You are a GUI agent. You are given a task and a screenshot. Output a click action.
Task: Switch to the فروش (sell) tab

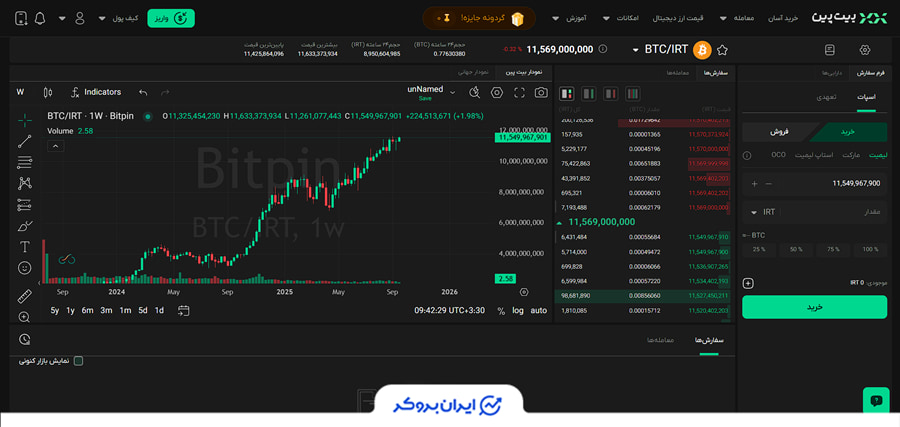[779, 131]
